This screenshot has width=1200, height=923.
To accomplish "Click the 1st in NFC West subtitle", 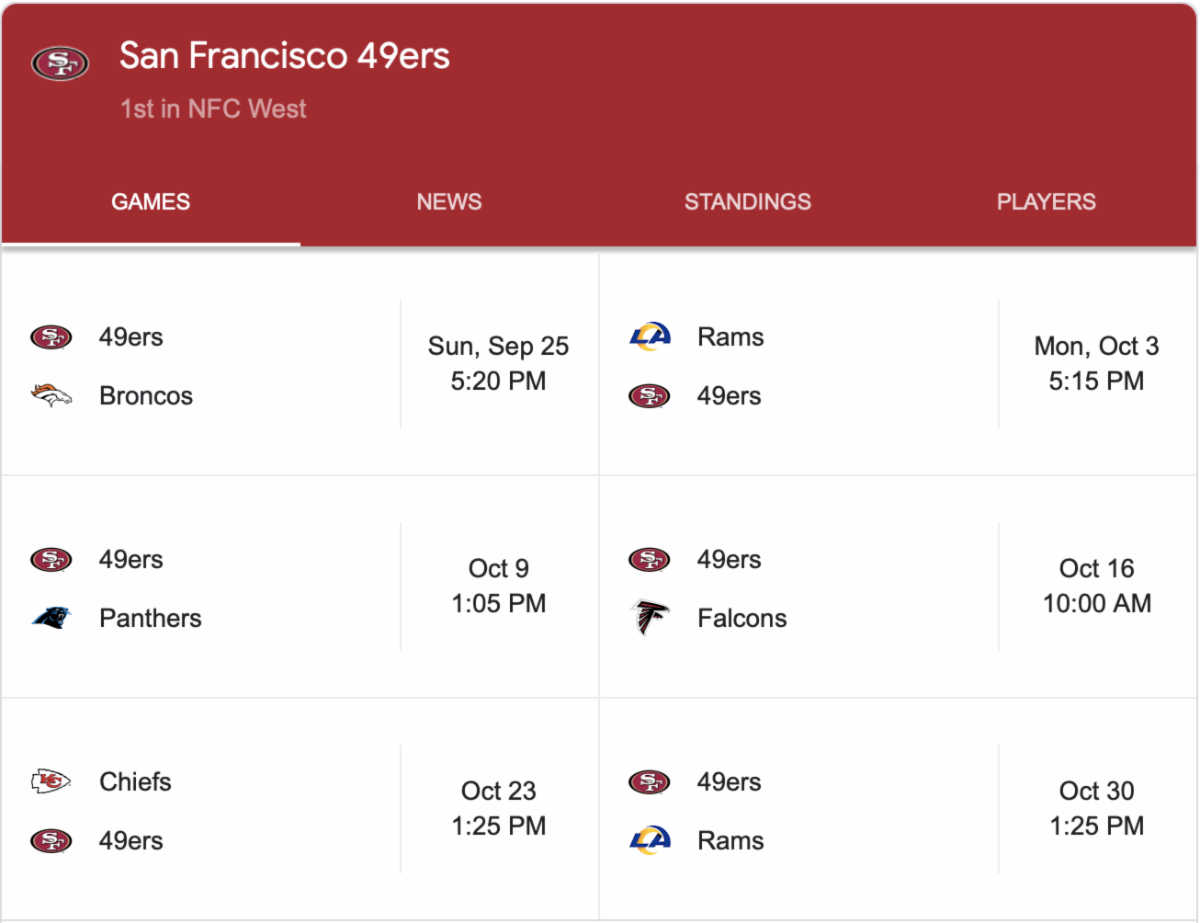I will [x=213, y=109].
